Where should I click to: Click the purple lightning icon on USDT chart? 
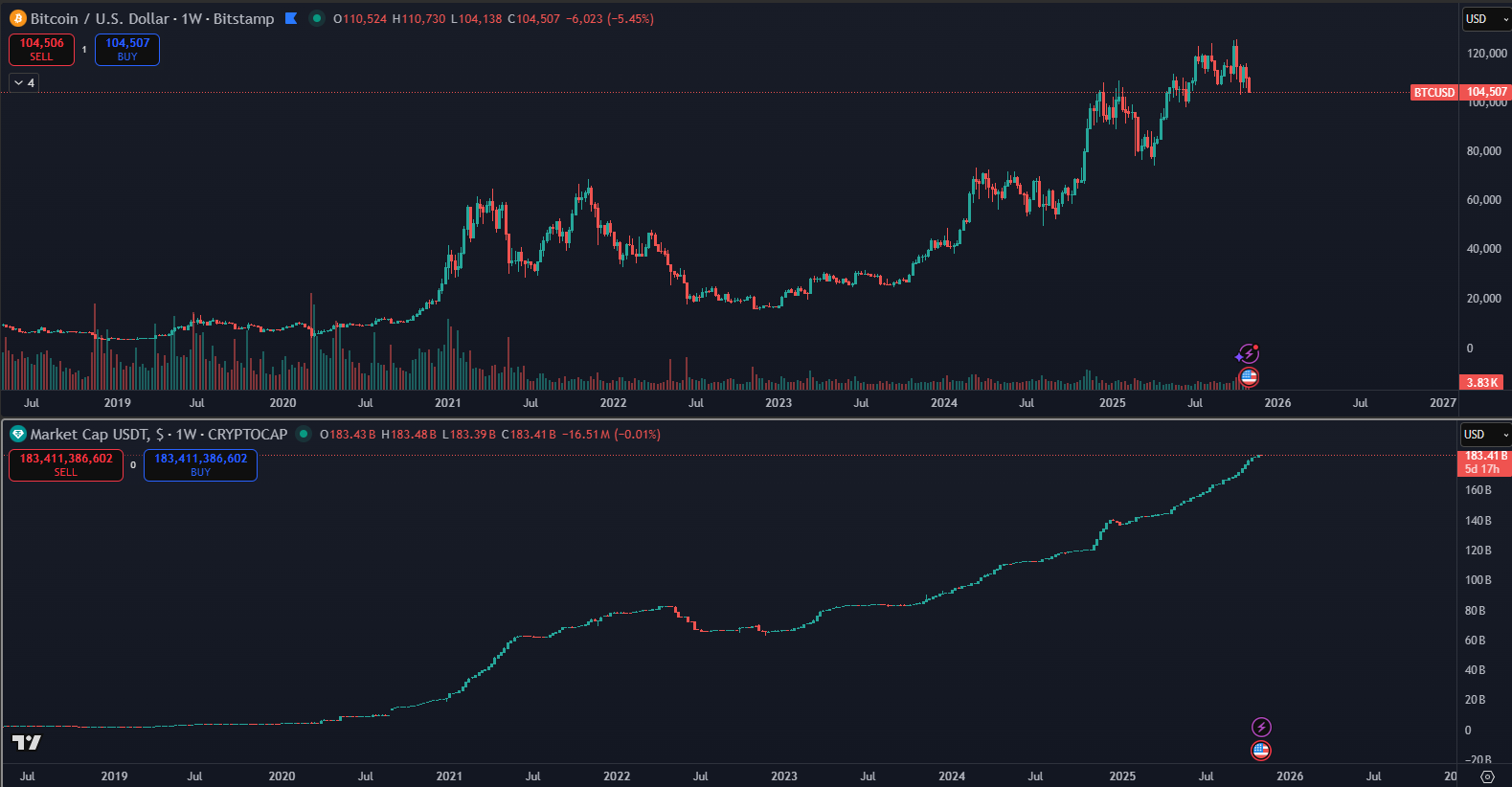pyautogui.click(x=1261, y=728)
